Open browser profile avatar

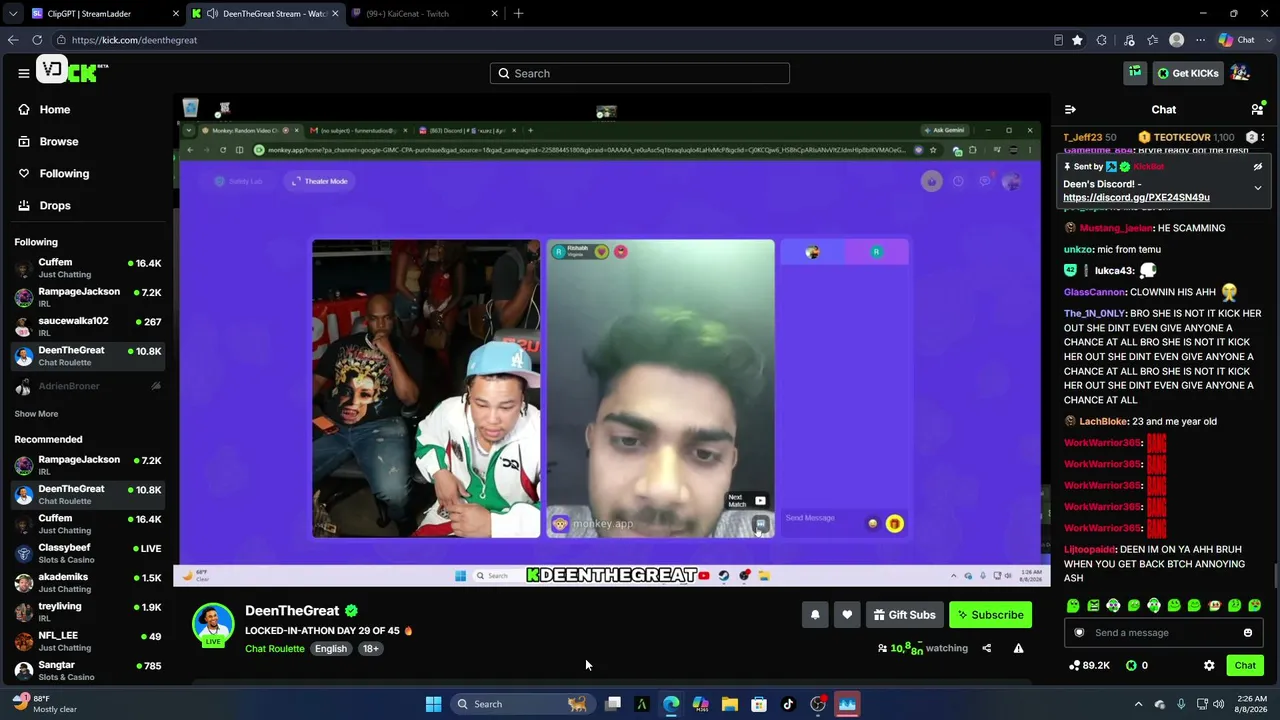pos(1177,40)
